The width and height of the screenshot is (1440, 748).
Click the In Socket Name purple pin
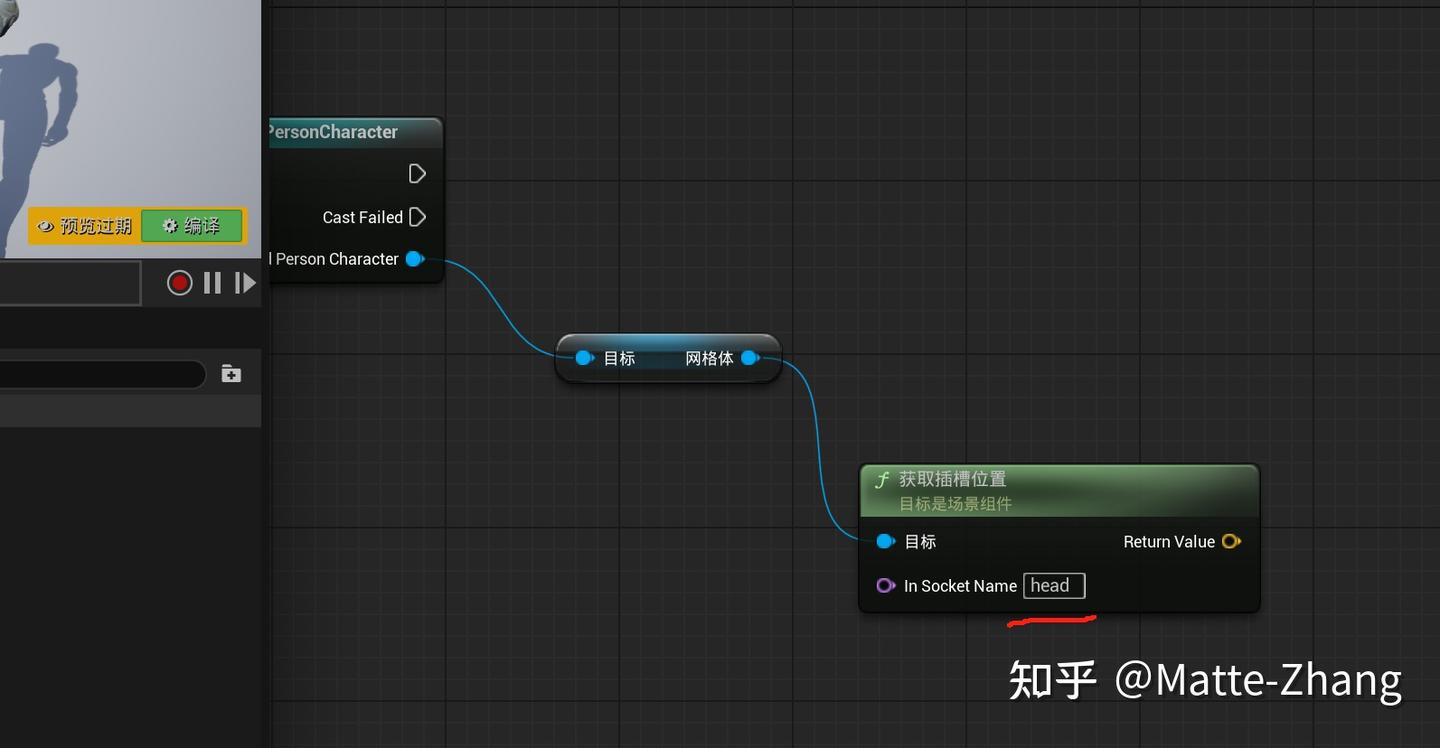886,586
